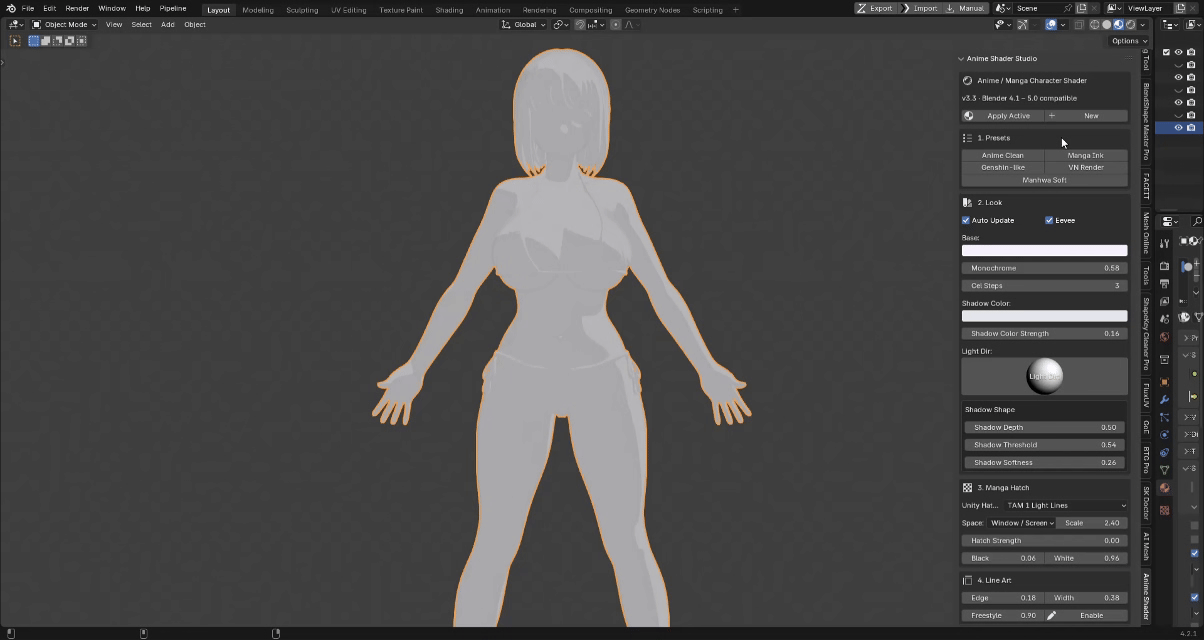The image size is (1204, 640).
Task: Toggle the Eevee checkbox
Action: [x=1049, y=220]
